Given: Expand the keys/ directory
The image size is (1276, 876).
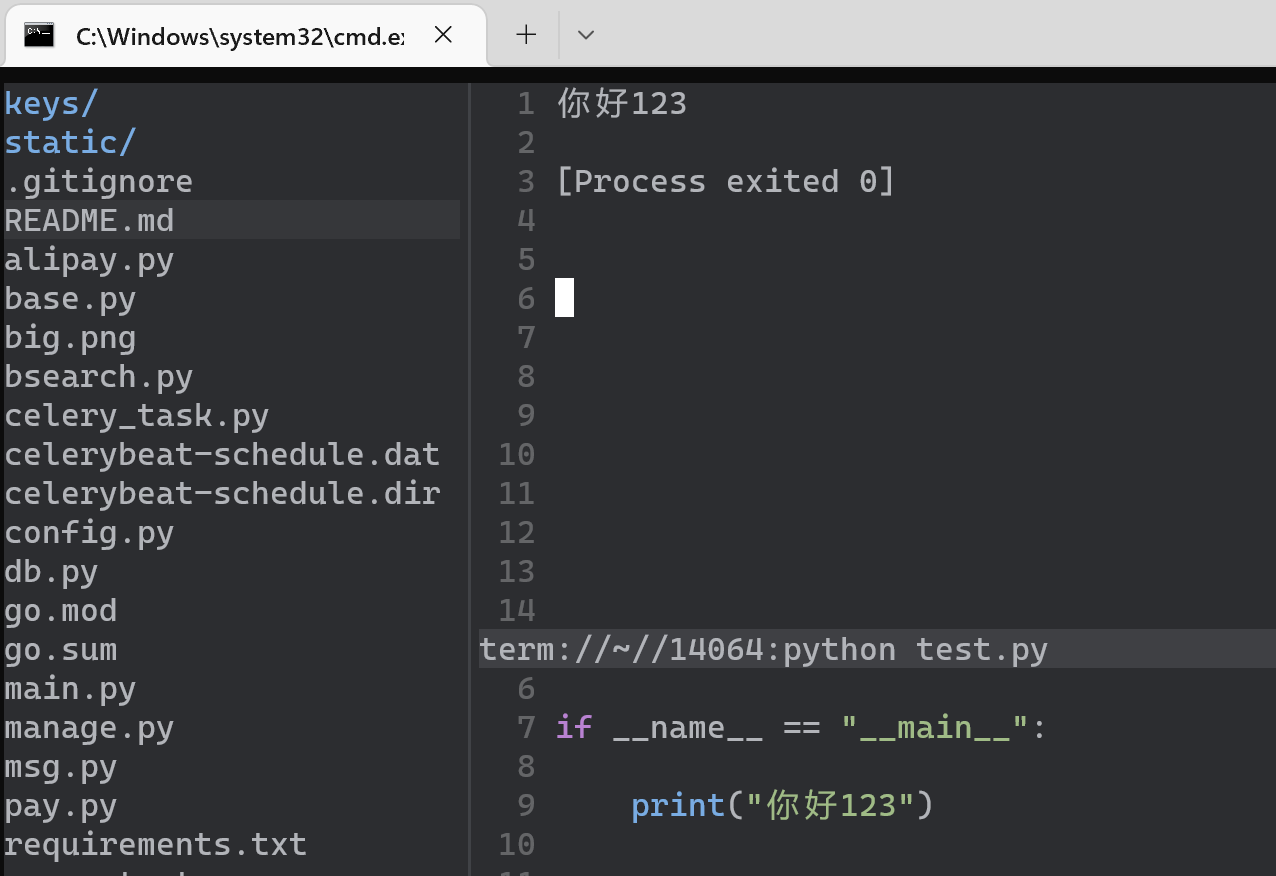Looking at the screenshot, I should pos(52,103).
